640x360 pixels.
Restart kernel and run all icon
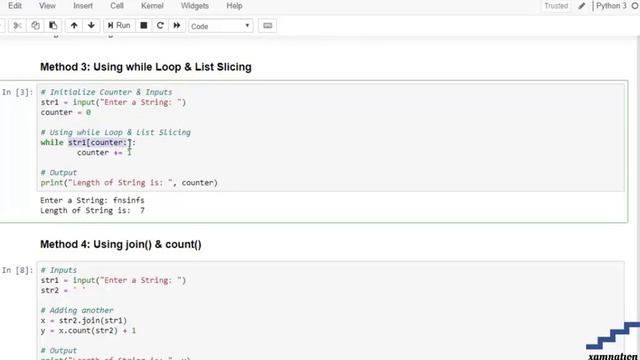click(177, 26)
